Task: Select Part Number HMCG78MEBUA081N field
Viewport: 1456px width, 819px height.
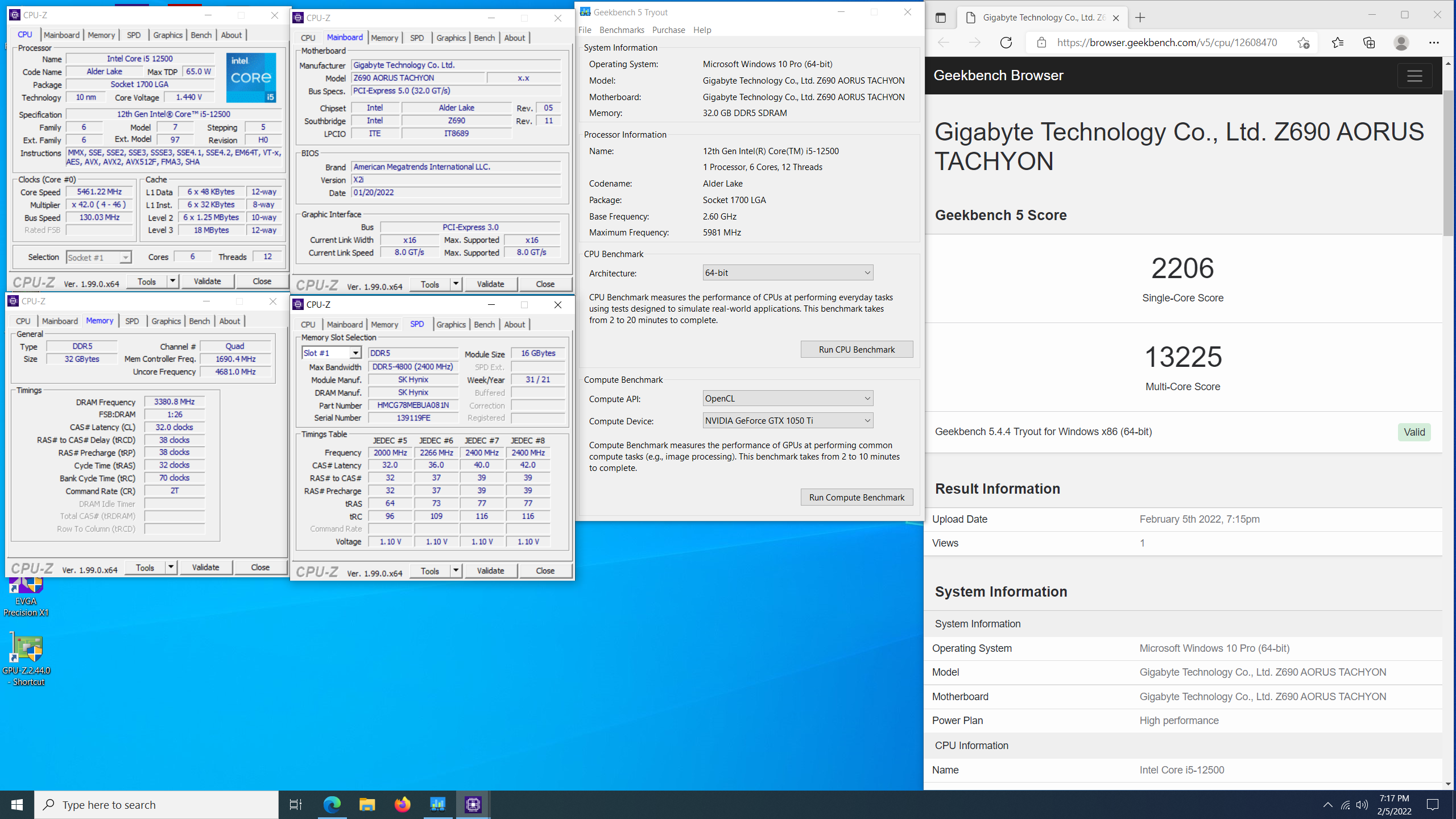Action: click(413, 406)
